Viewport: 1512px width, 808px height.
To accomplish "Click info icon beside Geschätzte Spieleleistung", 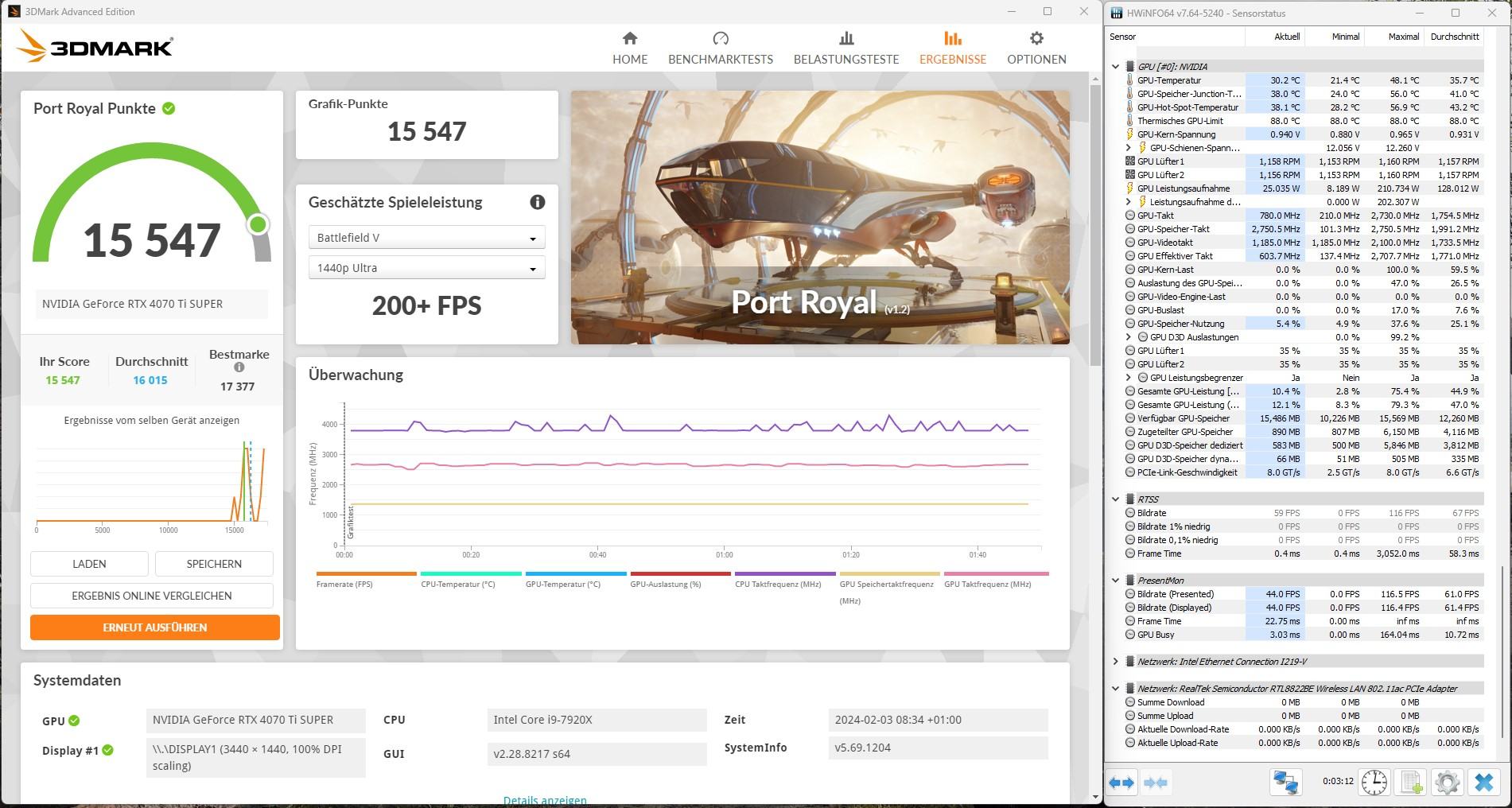I will click(x=538, y=202).
